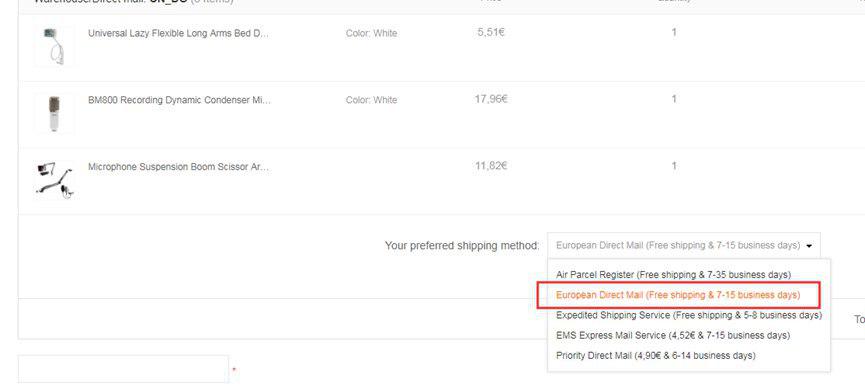Click Color: White for Lazy Flexible Arms
This screenshot has height=386, width=865.
[x=371, y=33]
